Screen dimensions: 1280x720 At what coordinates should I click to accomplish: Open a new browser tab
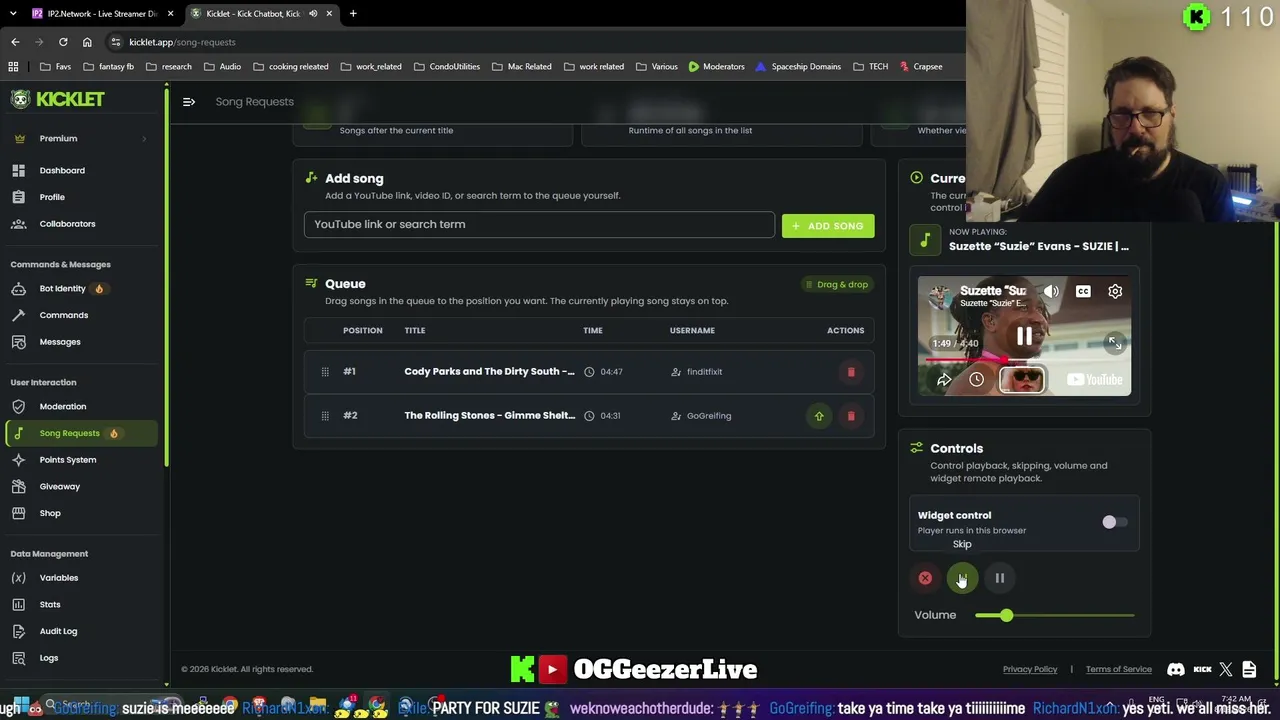pyautogui.click(x=353, y=14)
